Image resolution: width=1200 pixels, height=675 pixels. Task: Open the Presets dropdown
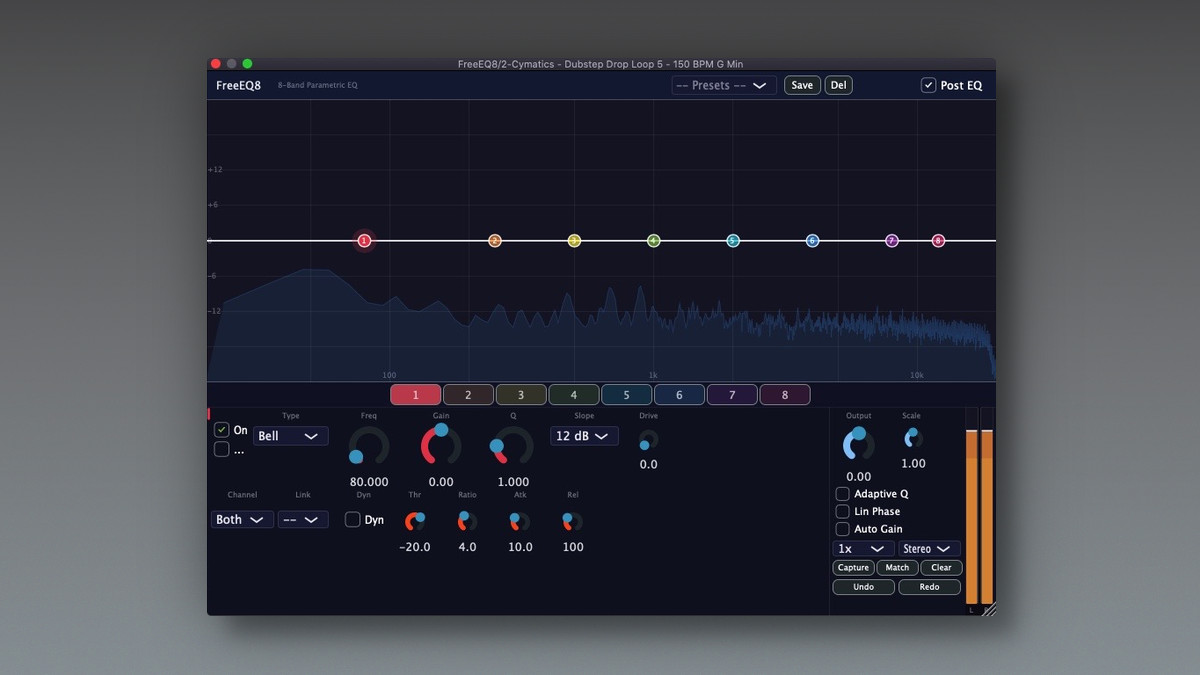[x=724, y=86]
